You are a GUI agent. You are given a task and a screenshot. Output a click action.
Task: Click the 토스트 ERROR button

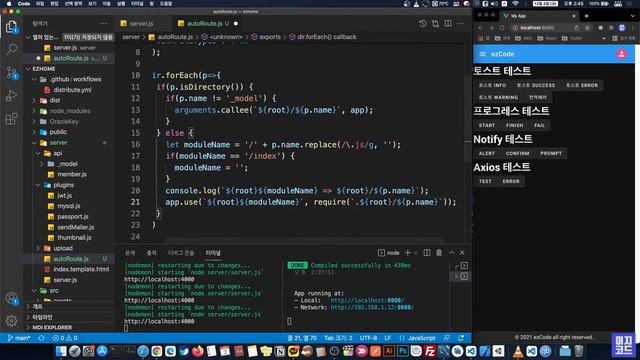[x=582, y=85]
